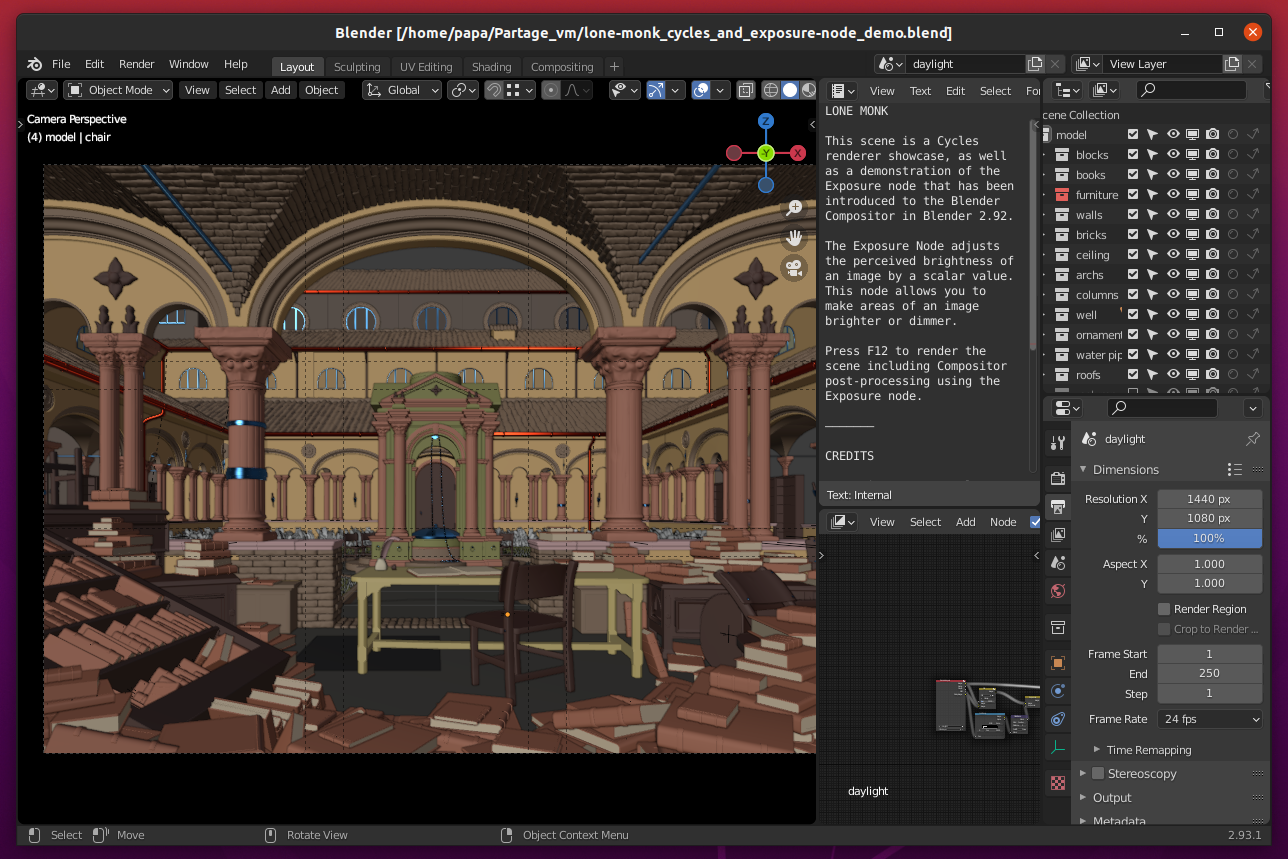Open the Frame Rate 24 fps dropdown
The image size is (1288, 859).
1210,719
